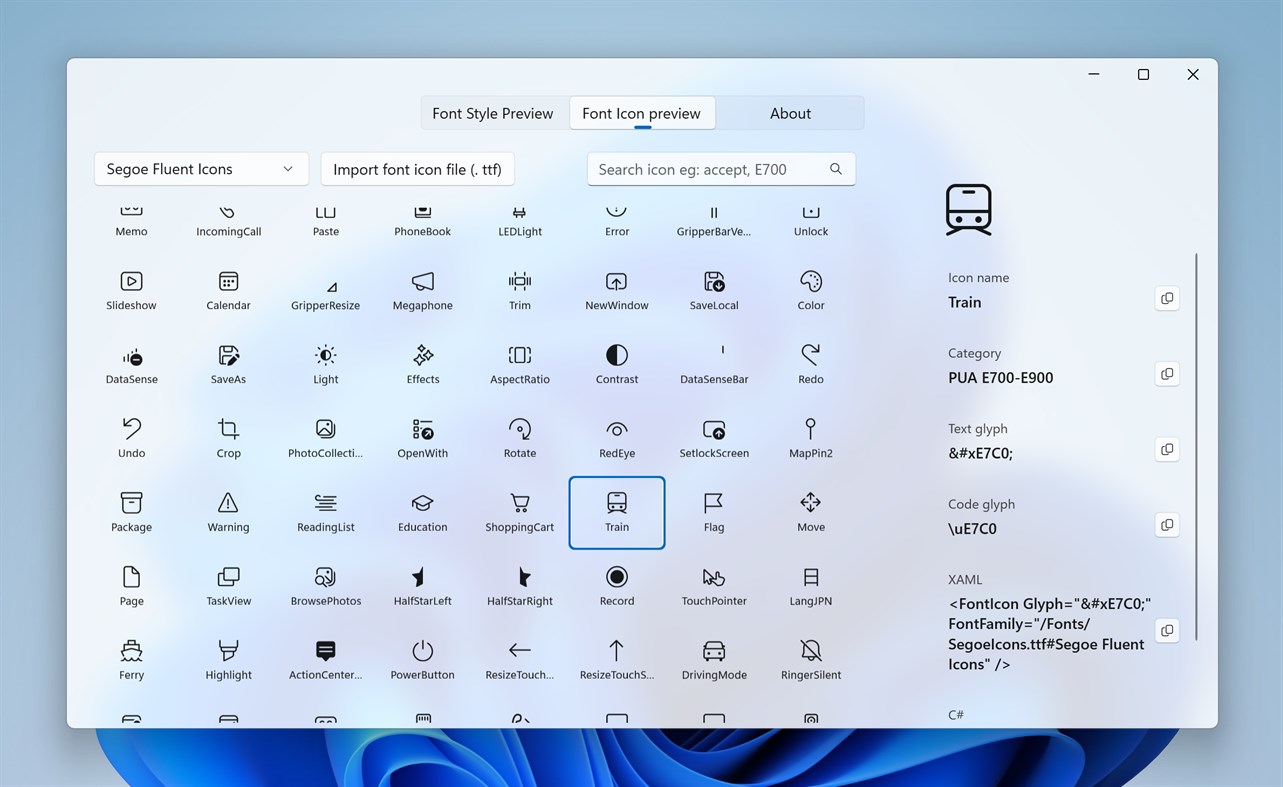The height and width of the screenshot is (787, 1283).
Task: Select the BrowsePhotos icon
Action: [x=325, y=587]
